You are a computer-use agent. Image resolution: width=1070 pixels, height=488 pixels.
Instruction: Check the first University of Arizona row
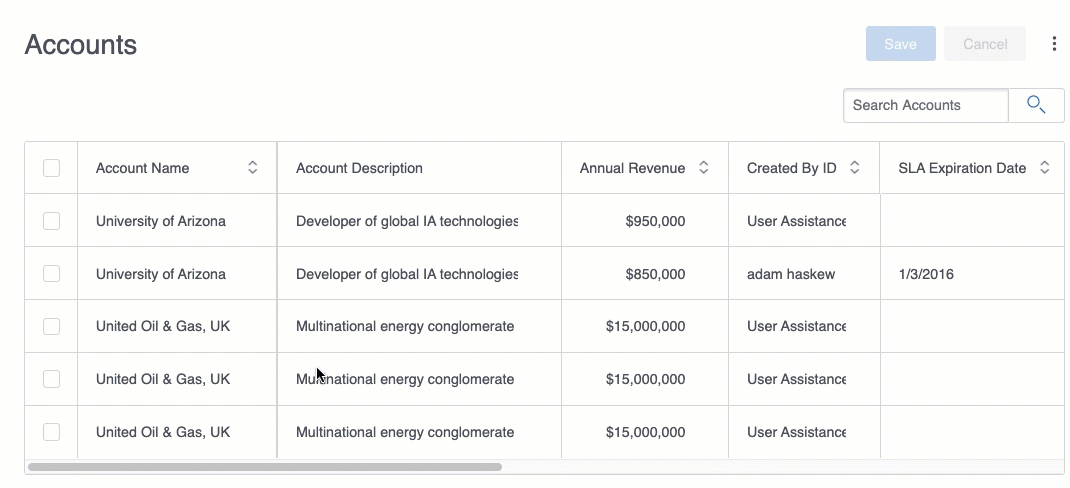(x=52, y=221)
